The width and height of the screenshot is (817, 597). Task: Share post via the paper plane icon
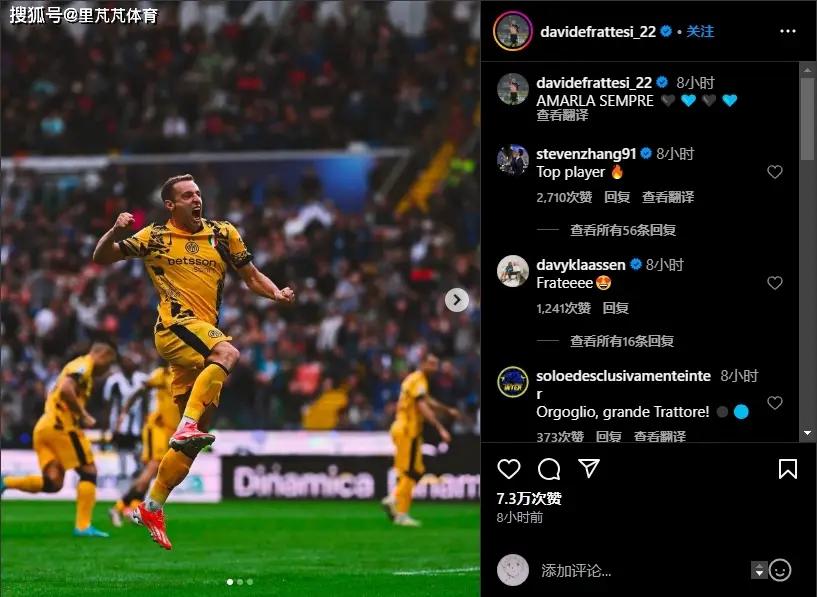point(589,468)
